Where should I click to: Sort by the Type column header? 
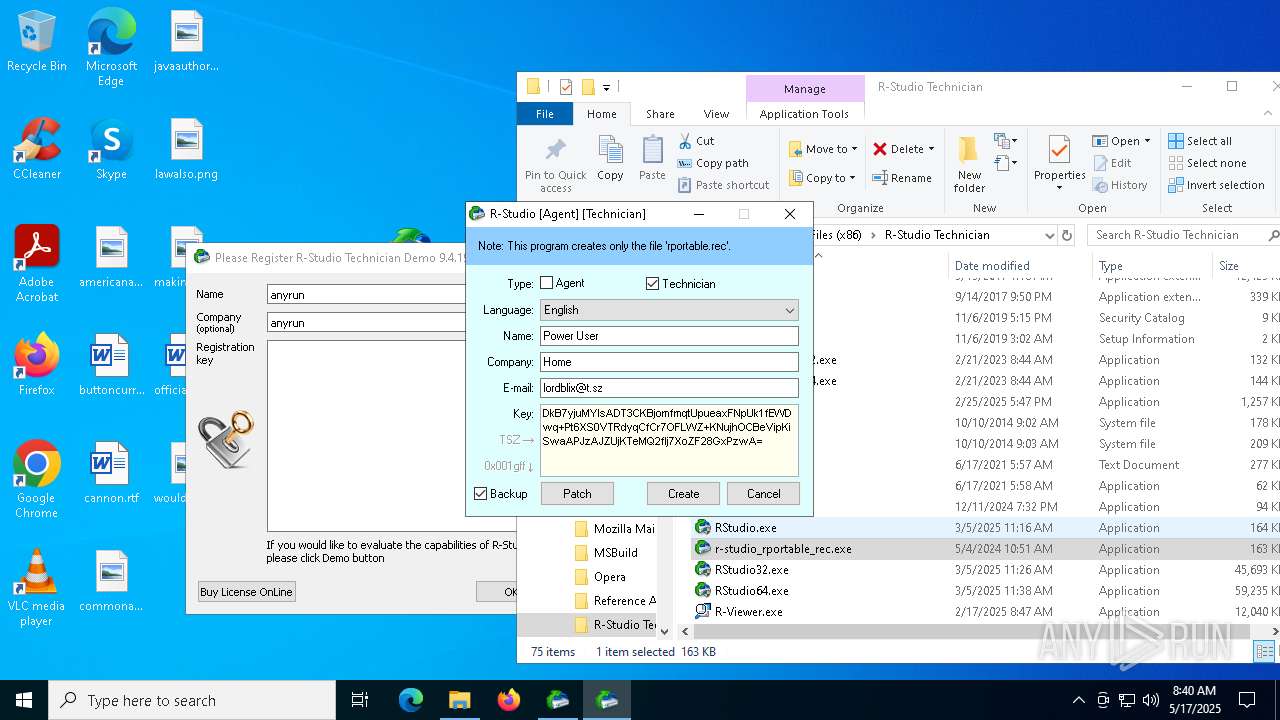click(1151, 265)
